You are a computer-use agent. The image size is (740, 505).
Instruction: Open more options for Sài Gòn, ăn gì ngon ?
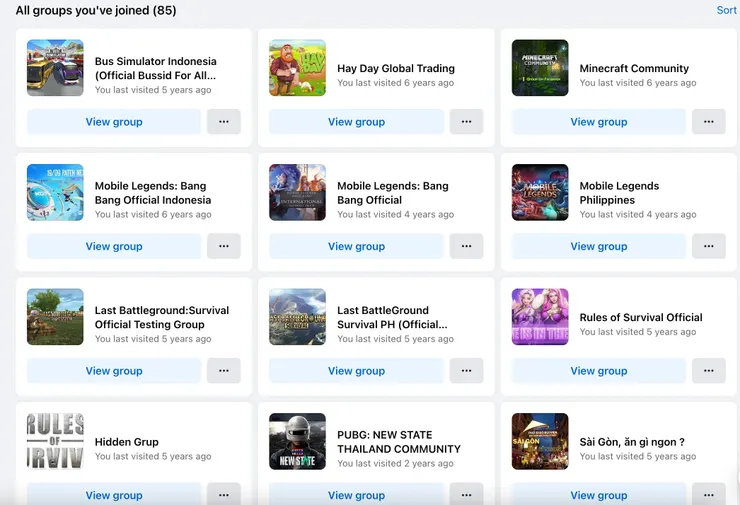[709, 494]
